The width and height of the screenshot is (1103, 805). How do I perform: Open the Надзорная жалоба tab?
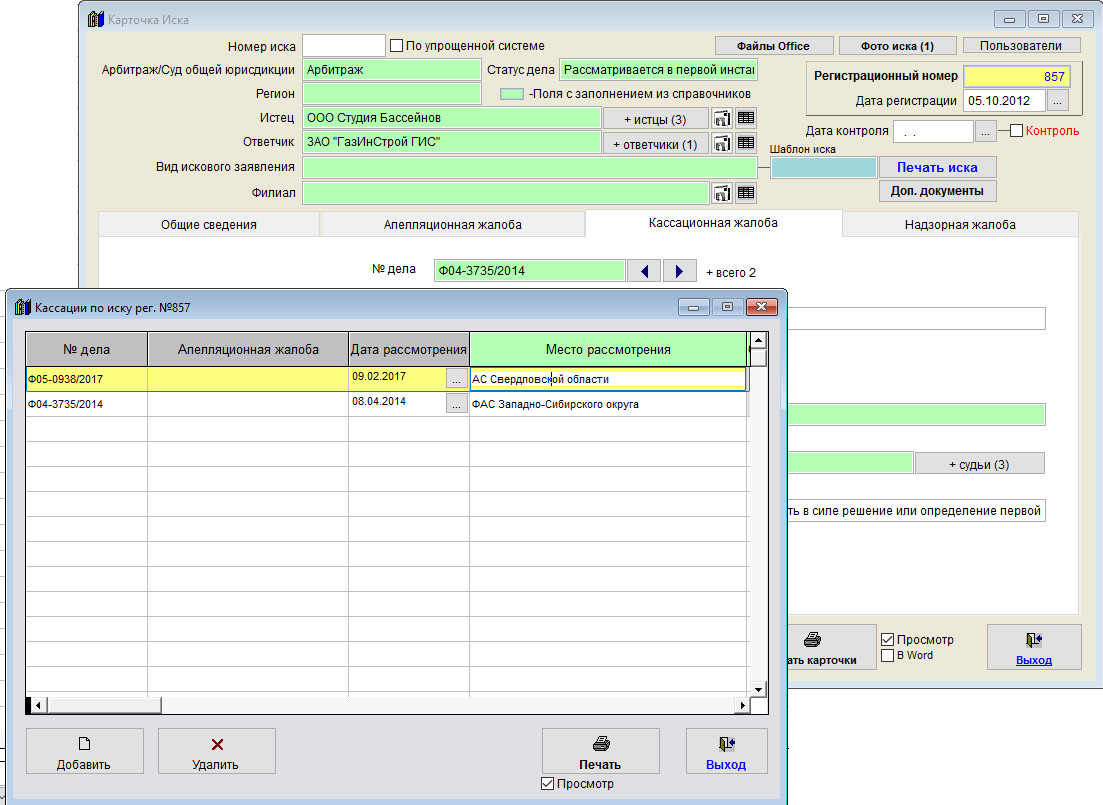click(x=960, y=225)
